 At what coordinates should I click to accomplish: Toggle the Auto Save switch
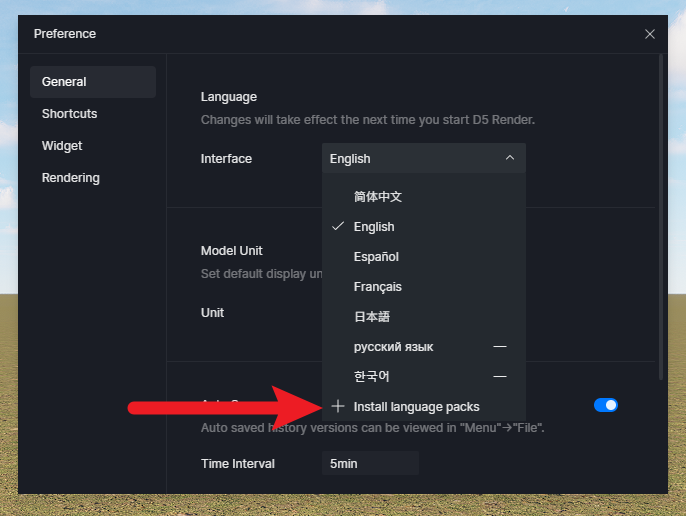(x=606, y=405)
